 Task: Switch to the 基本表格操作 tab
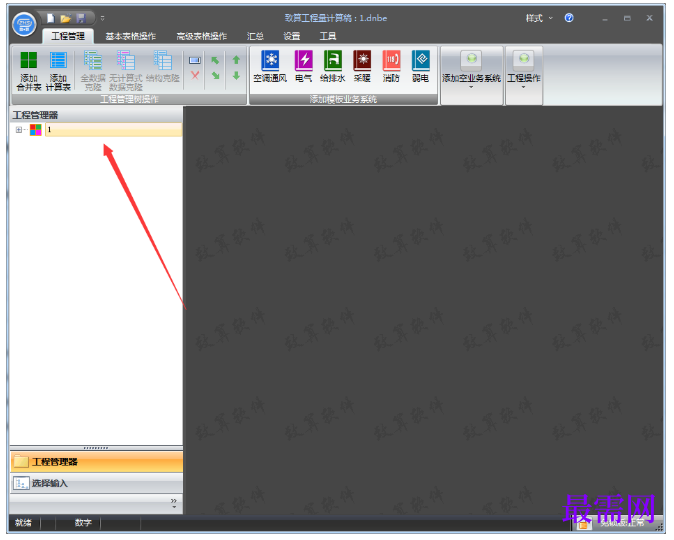point(131,36)
